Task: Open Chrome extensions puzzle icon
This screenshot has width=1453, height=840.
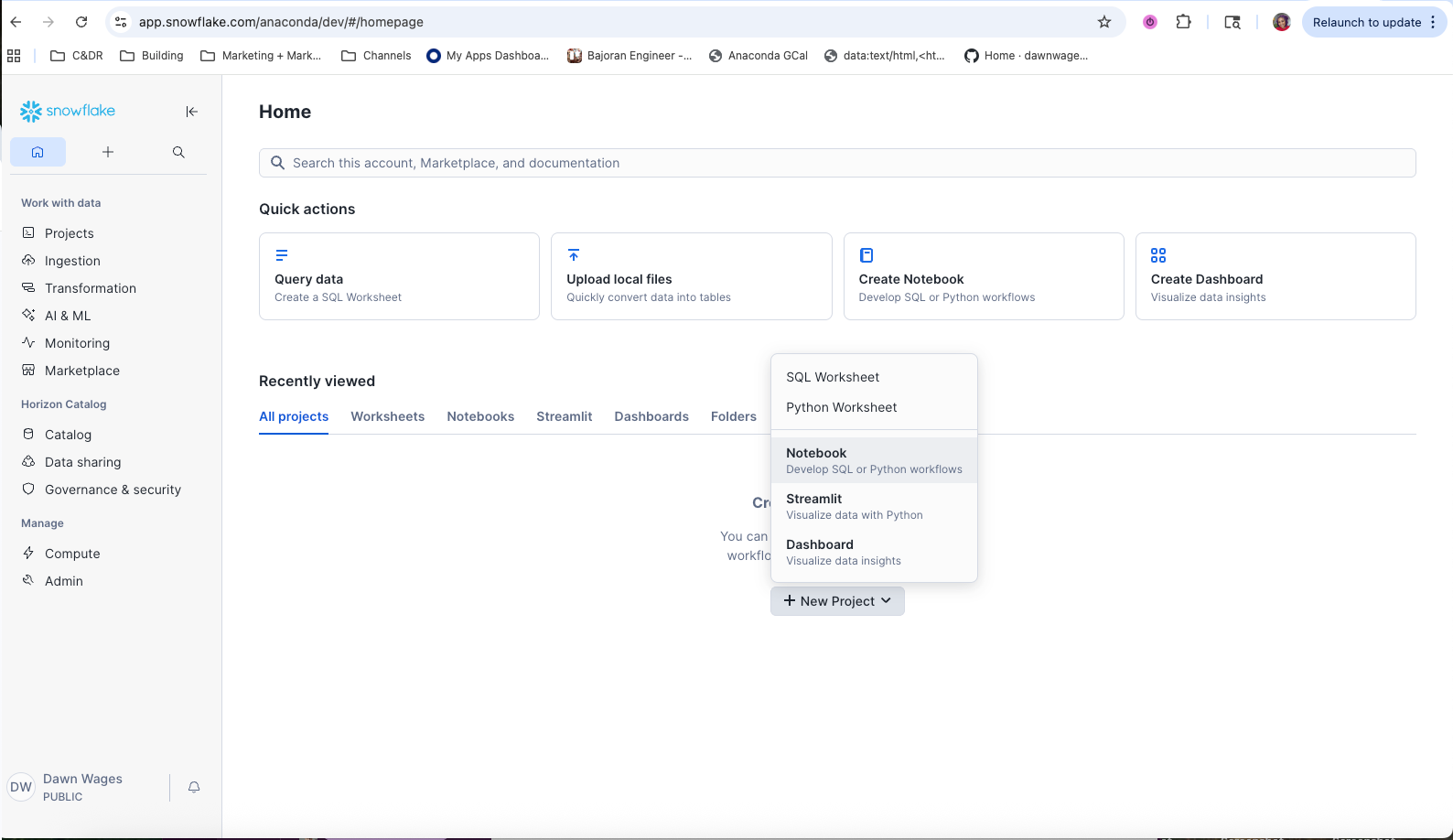Action: click(x=1183, y=22)
